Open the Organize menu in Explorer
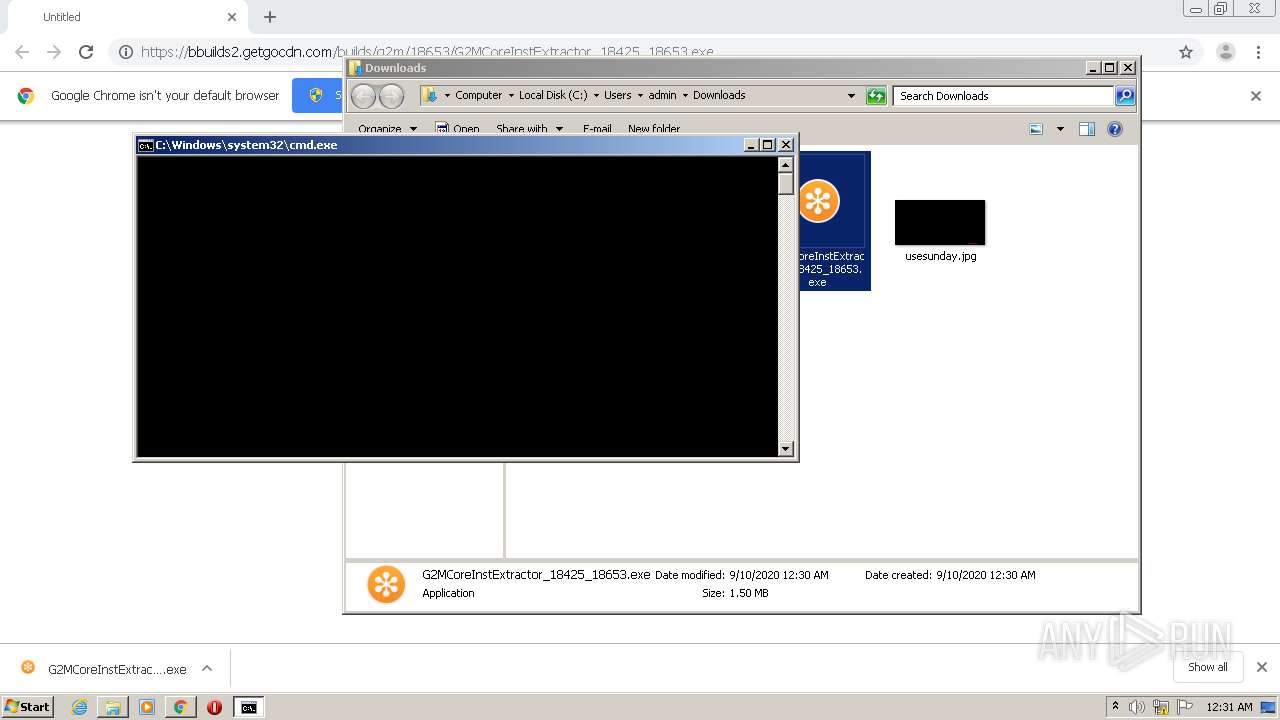 [x=387, y=129]
